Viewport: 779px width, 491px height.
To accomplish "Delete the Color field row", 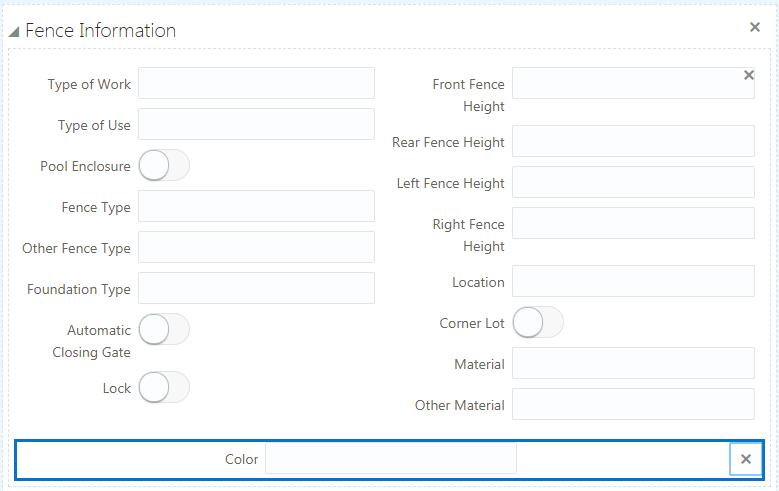I will pyautogui.click(x=745, y=459).
